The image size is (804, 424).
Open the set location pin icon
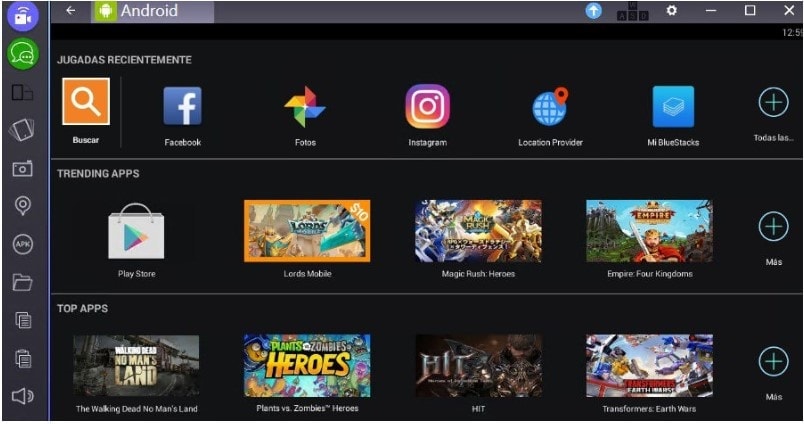click(23, 206)
